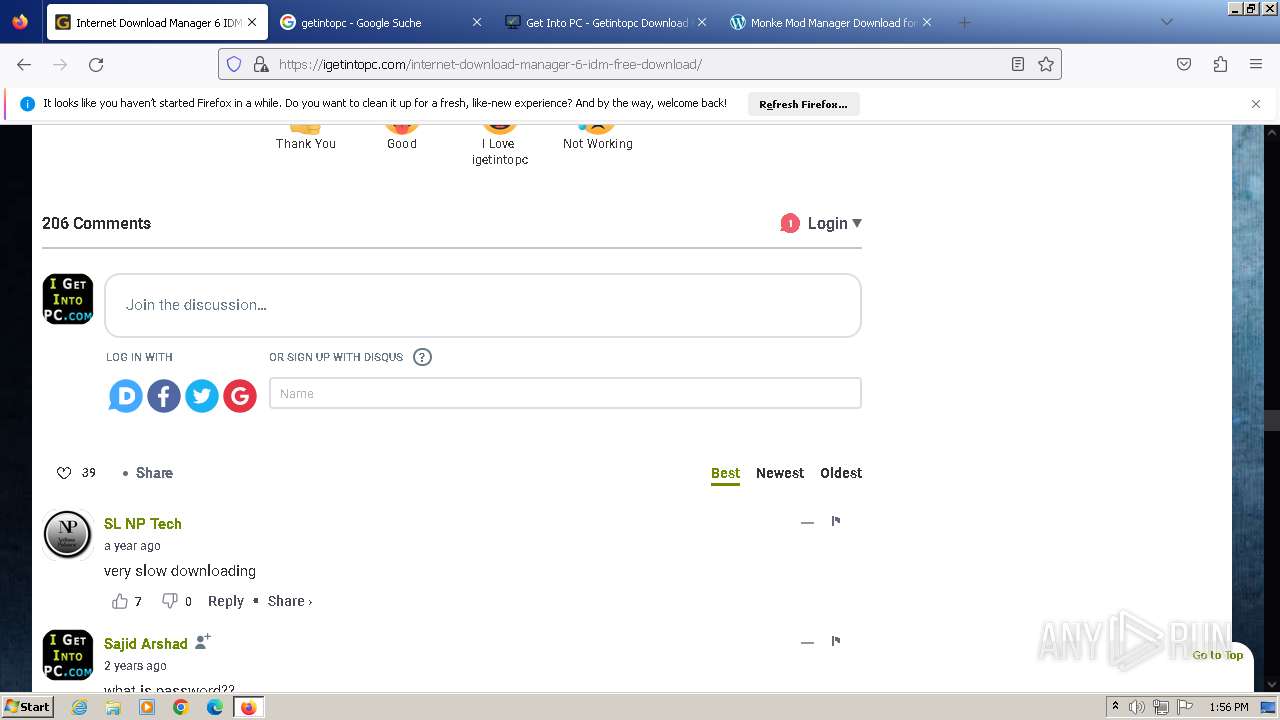Click the heart icon to recommend the discussion

[64, 473]
